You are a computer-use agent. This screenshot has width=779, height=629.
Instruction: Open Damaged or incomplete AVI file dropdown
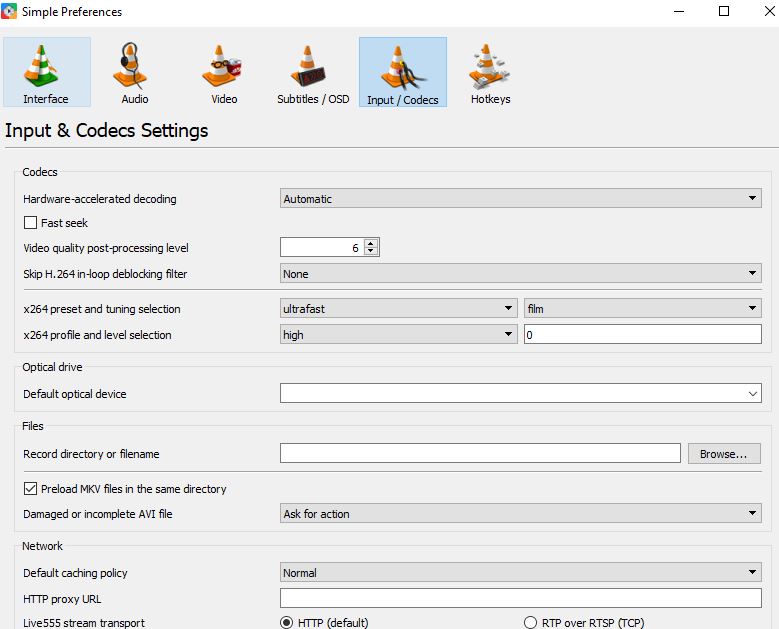pos(521,514)
